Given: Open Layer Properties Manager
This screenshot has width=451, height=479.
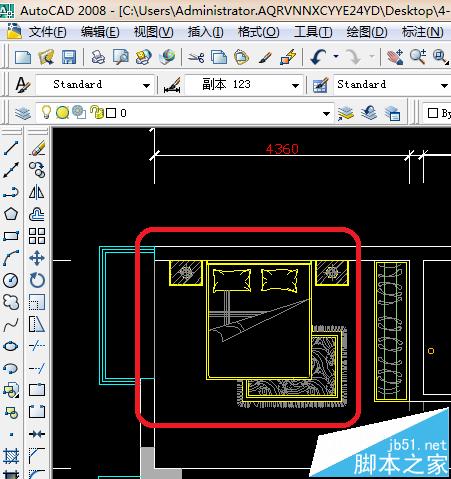Looking at the screenshot, I should click(x=23, y=114).
